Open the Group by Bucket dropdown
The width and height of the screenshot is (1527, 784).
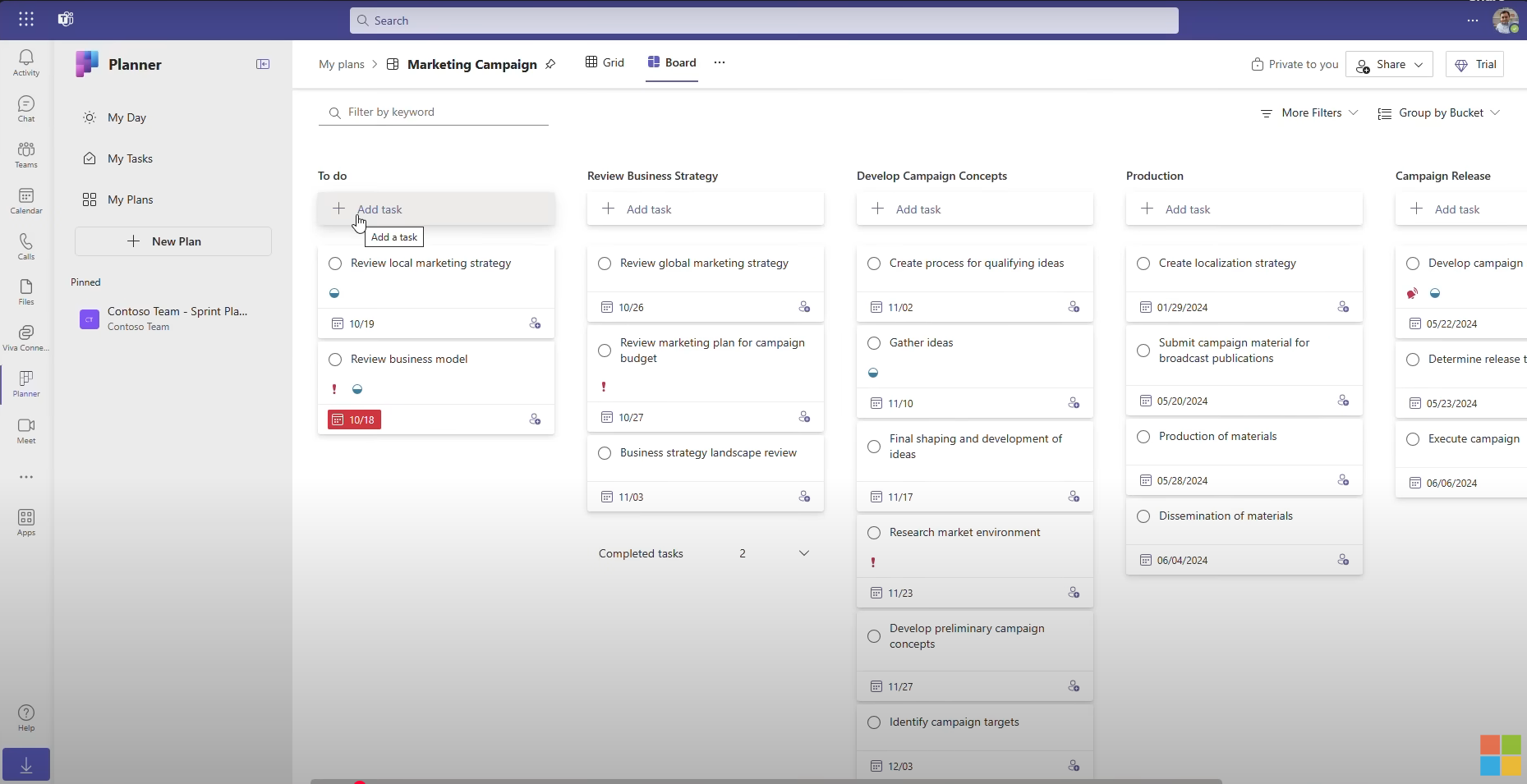tap(1440, 112)
